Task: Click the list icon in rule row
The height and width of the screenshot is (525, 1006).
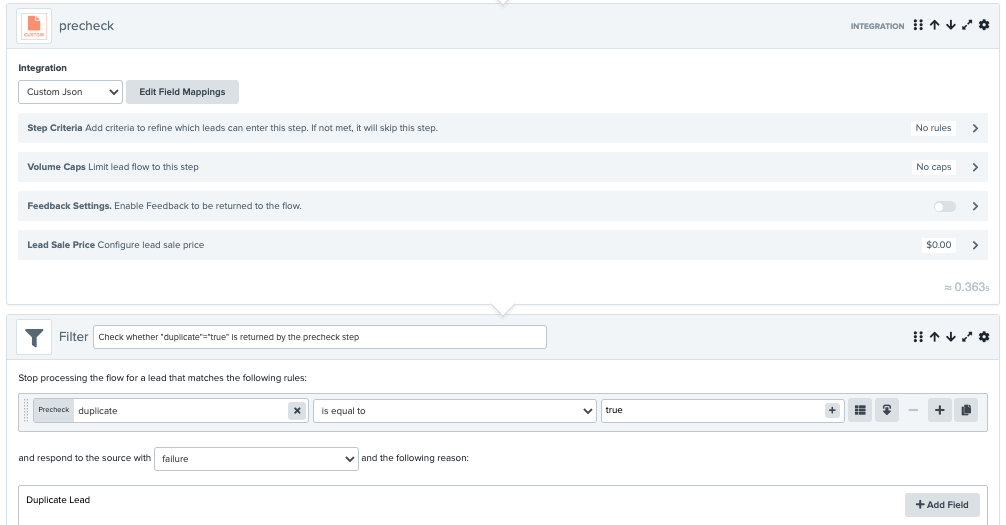Action: point(860,410)
